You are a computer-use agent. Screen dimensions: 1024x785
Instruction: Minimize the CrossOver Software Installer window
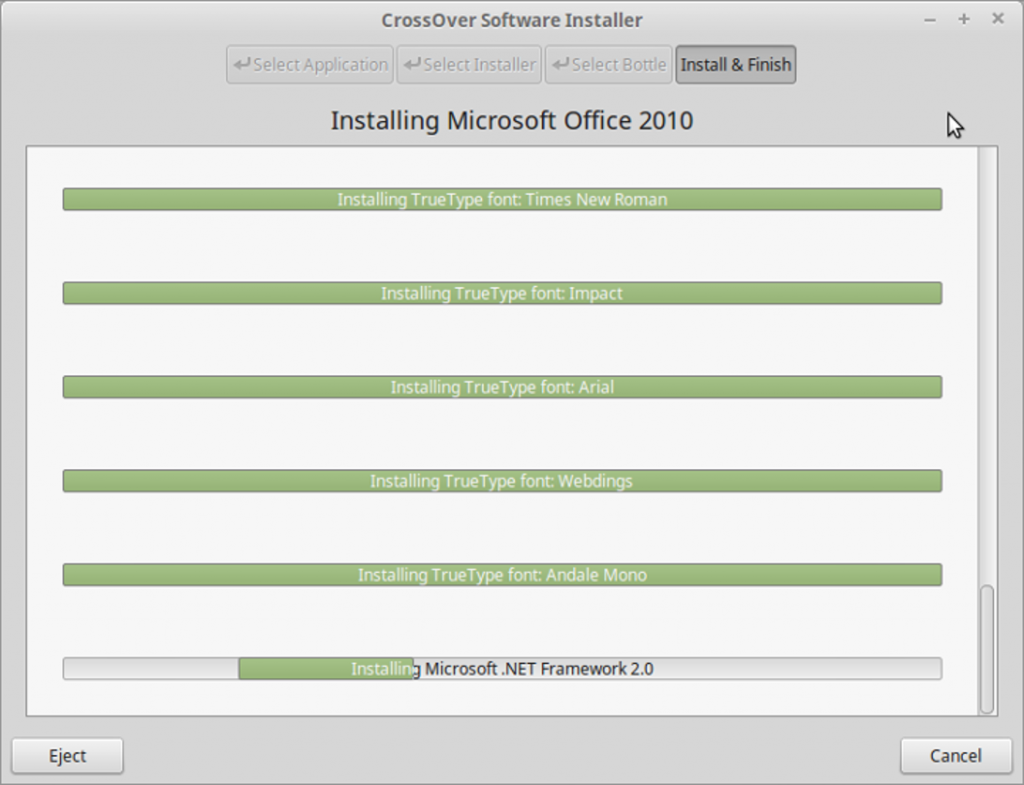[930, 20]
